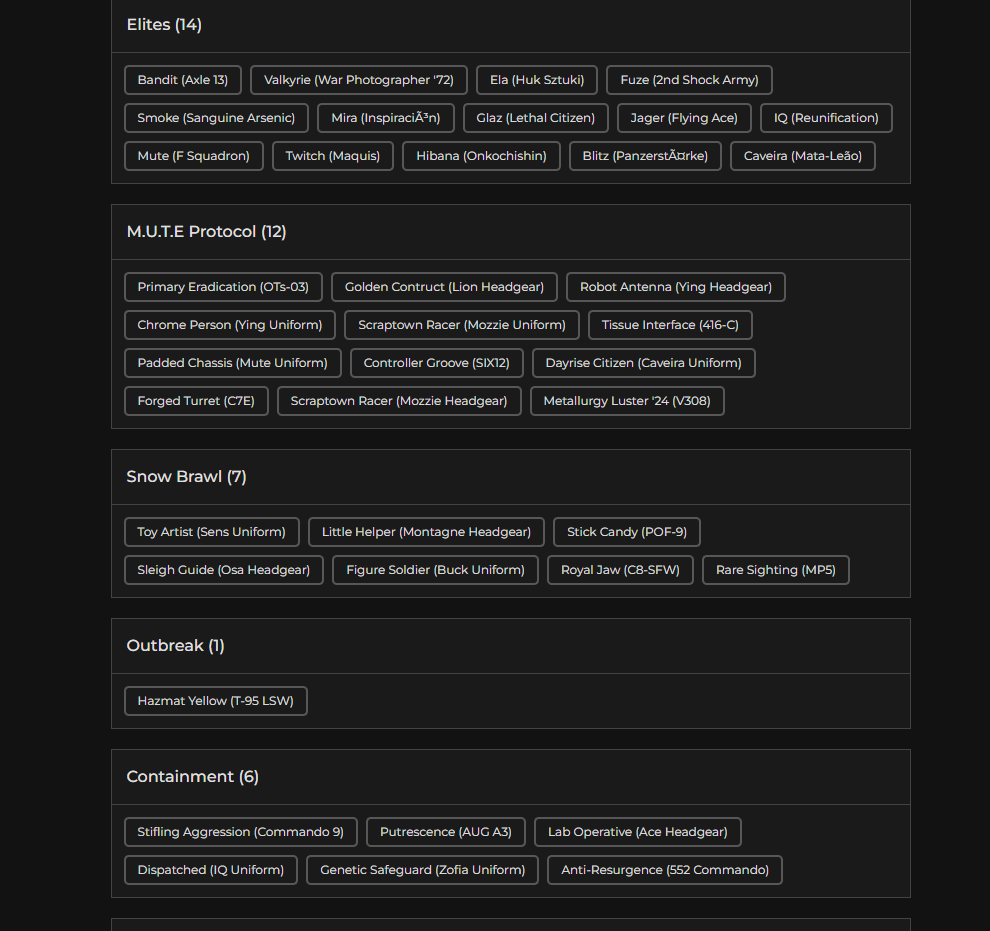Pick Rare Sighting (MP5) tag
The width and height of the screenshot is (990, 931).
point(775,570)
